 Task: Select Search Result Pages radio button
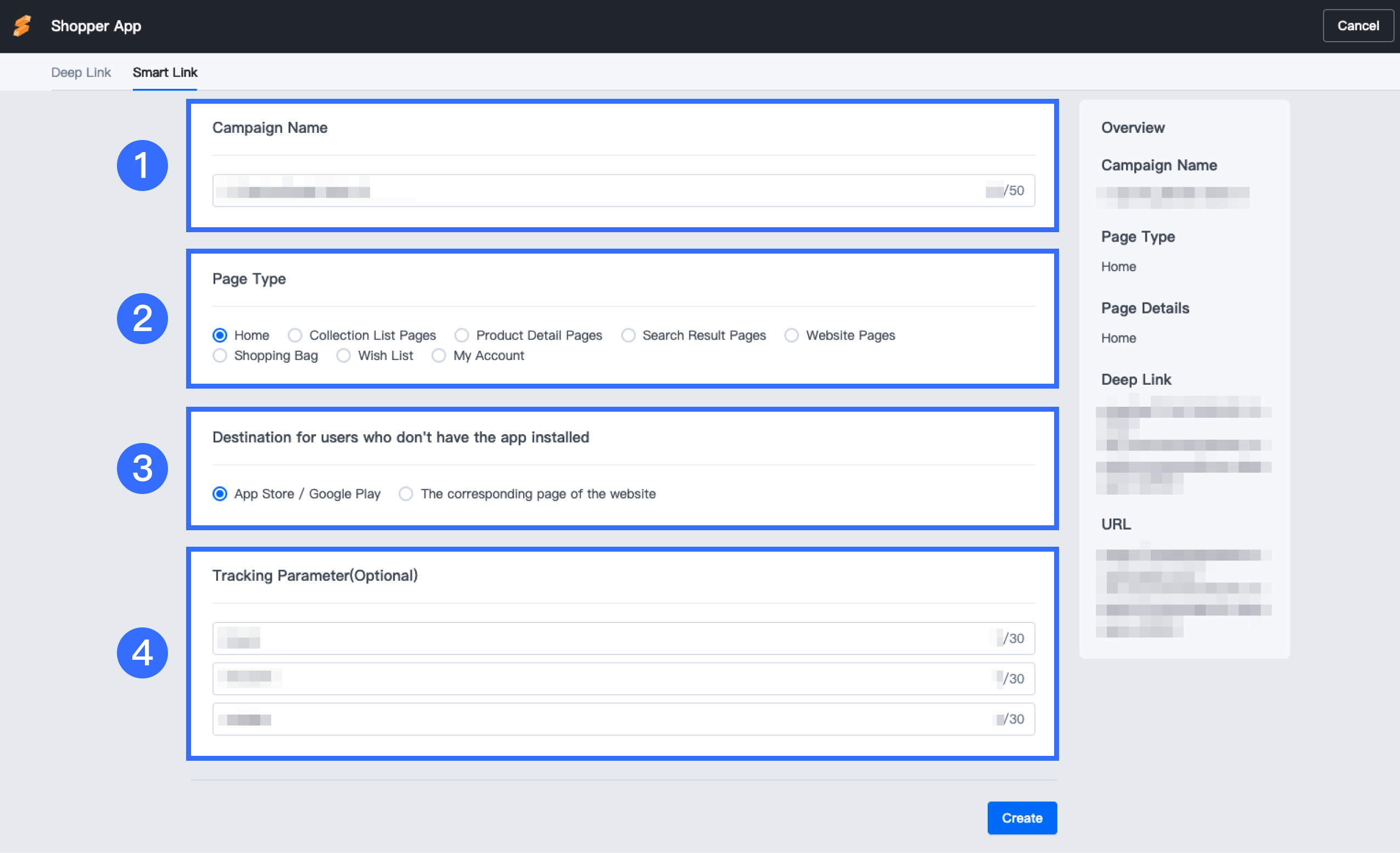629,335
